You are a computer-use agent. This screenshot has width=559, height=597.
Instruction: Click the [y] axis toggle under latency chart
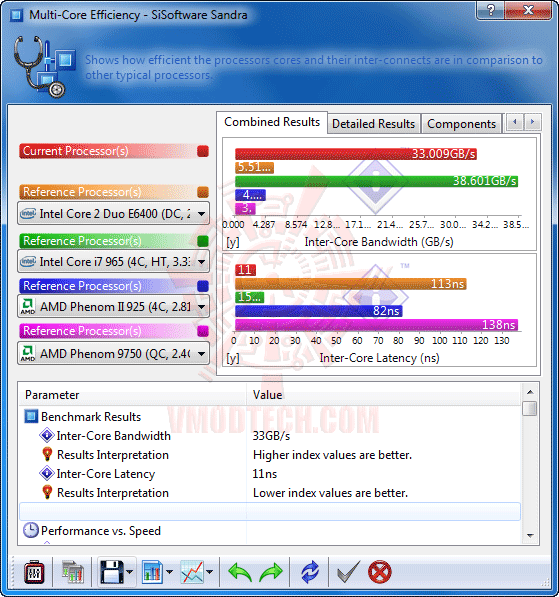click(233, 358)
